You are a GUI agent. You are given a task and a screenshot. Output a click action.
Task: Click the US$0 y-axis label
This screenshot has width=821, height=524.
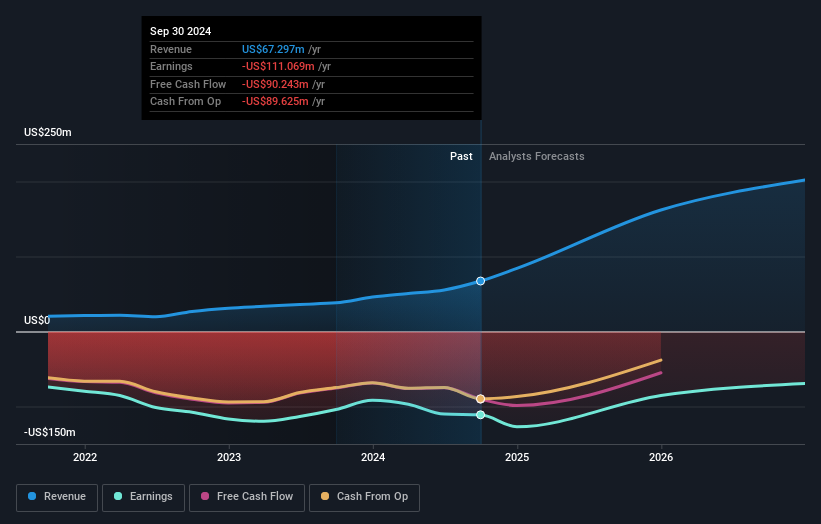(x=37, y=320)
